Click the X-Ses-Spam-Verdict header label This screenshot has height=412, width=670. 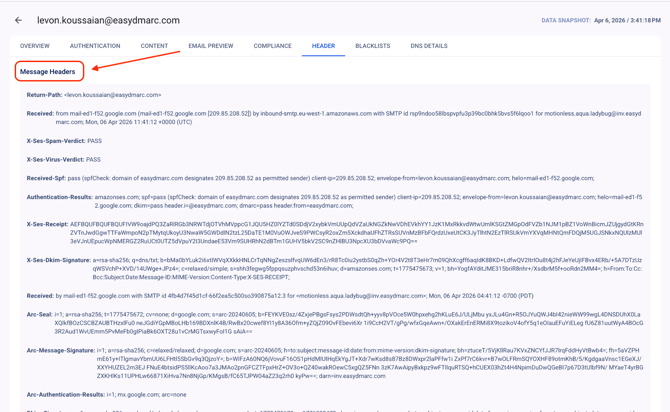pos(56,141)
